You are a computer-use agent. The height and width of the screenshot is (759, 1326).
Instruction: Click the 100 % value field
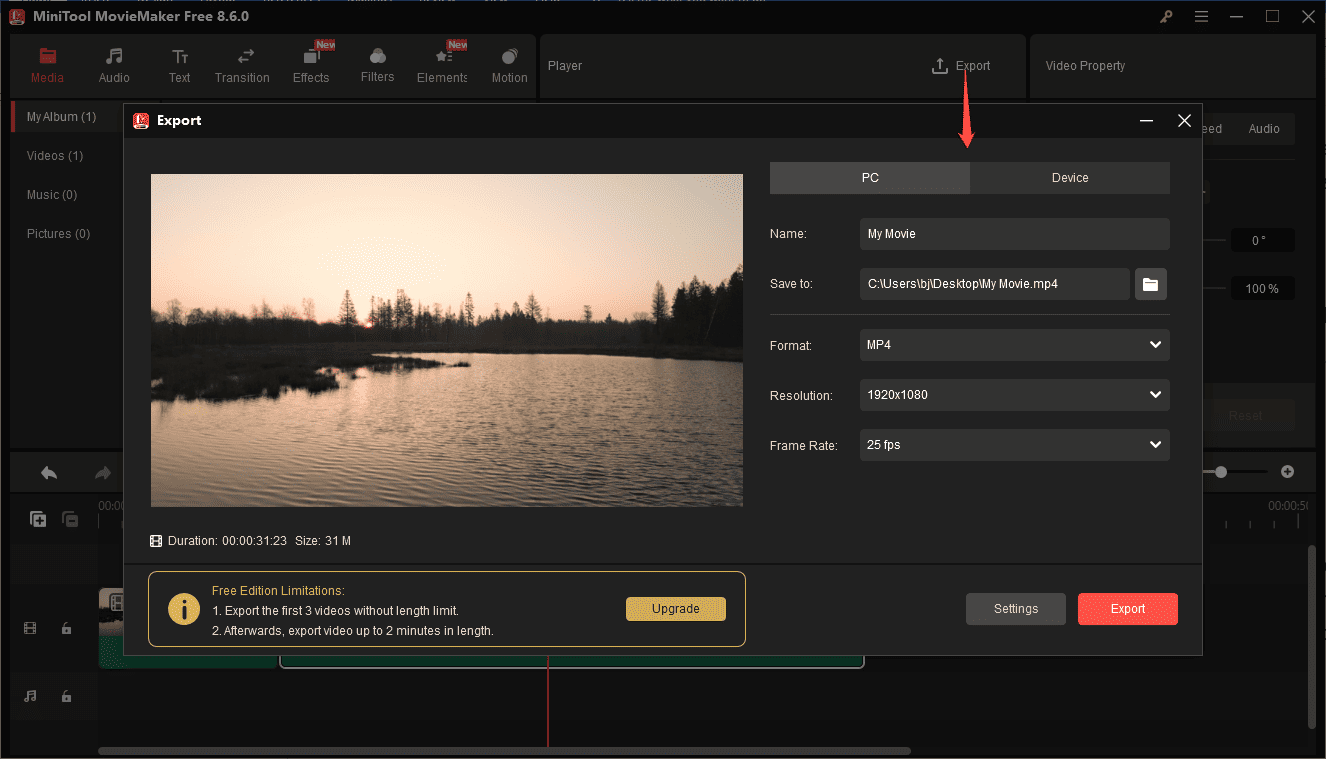[x=1263, y=289]
